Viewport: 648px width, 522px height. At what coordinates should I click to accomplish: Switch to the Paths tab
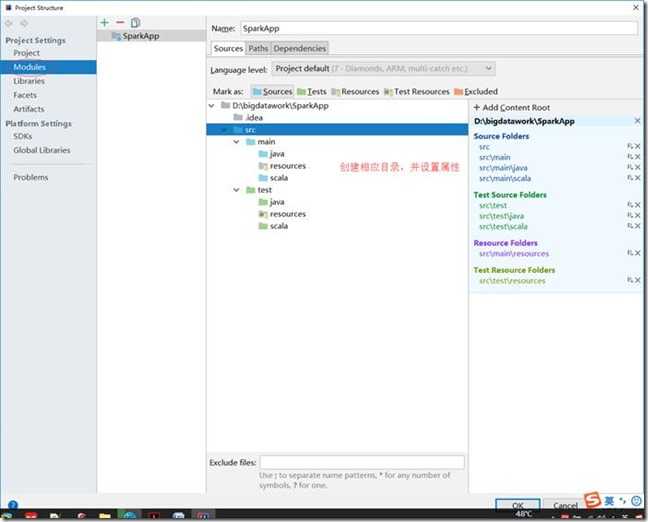click(x=258, y=48)
